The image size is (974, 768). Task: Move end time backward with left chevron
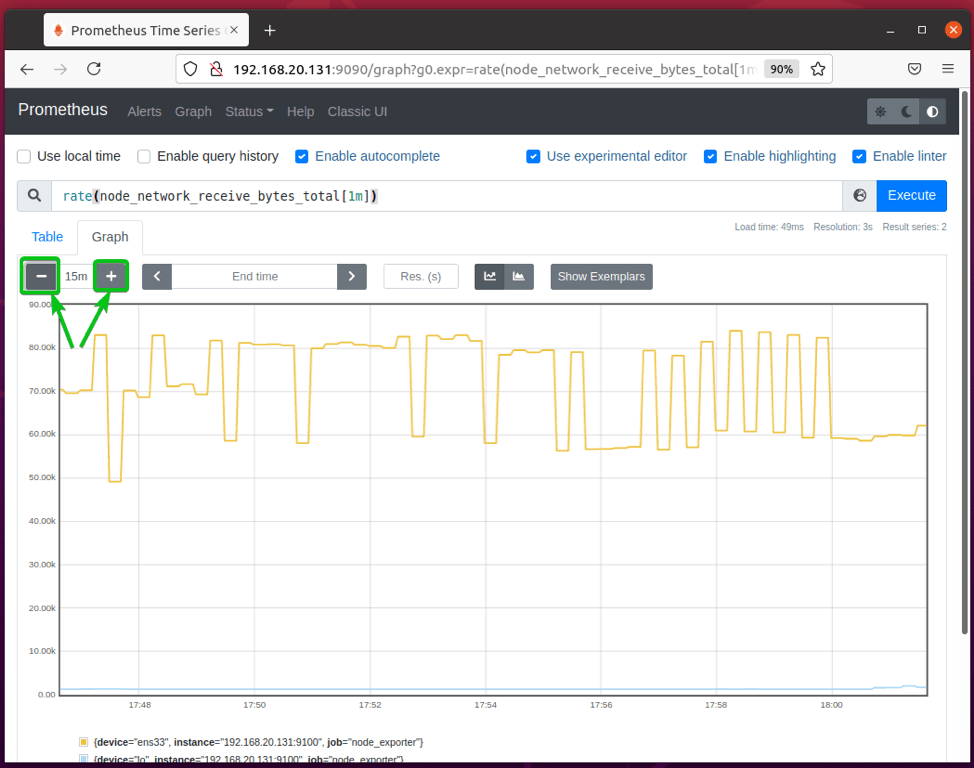click(x=157, y=277)
